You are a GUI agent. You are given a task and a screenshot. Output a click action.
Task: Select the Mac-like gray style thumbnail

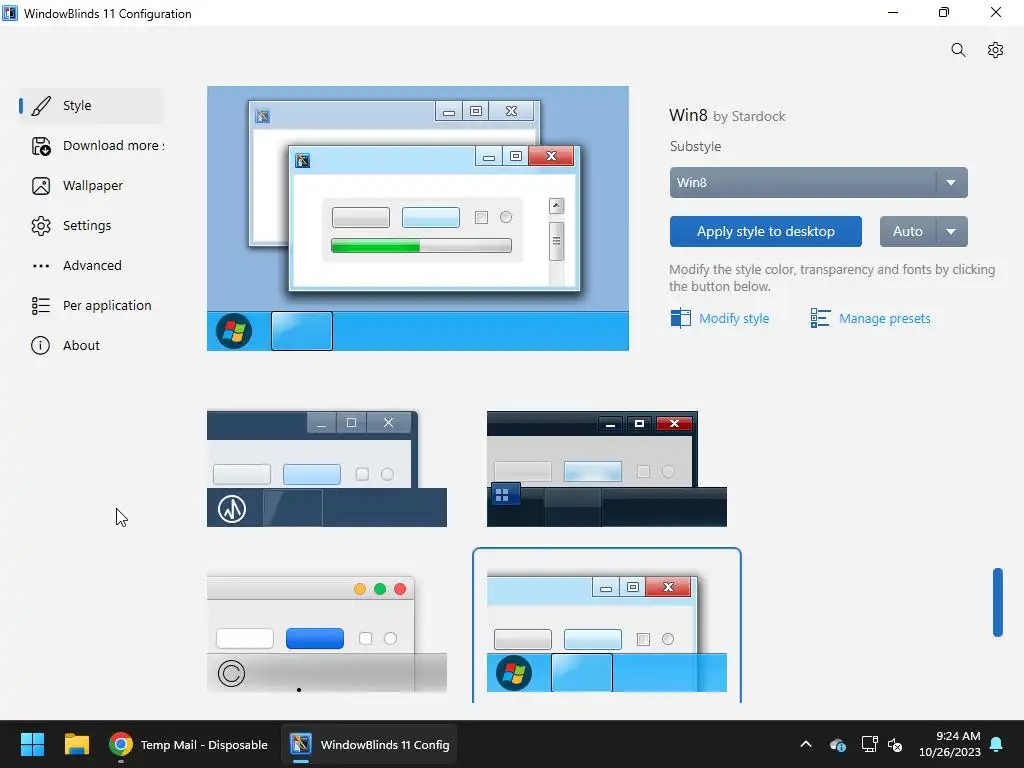point(327,633)
